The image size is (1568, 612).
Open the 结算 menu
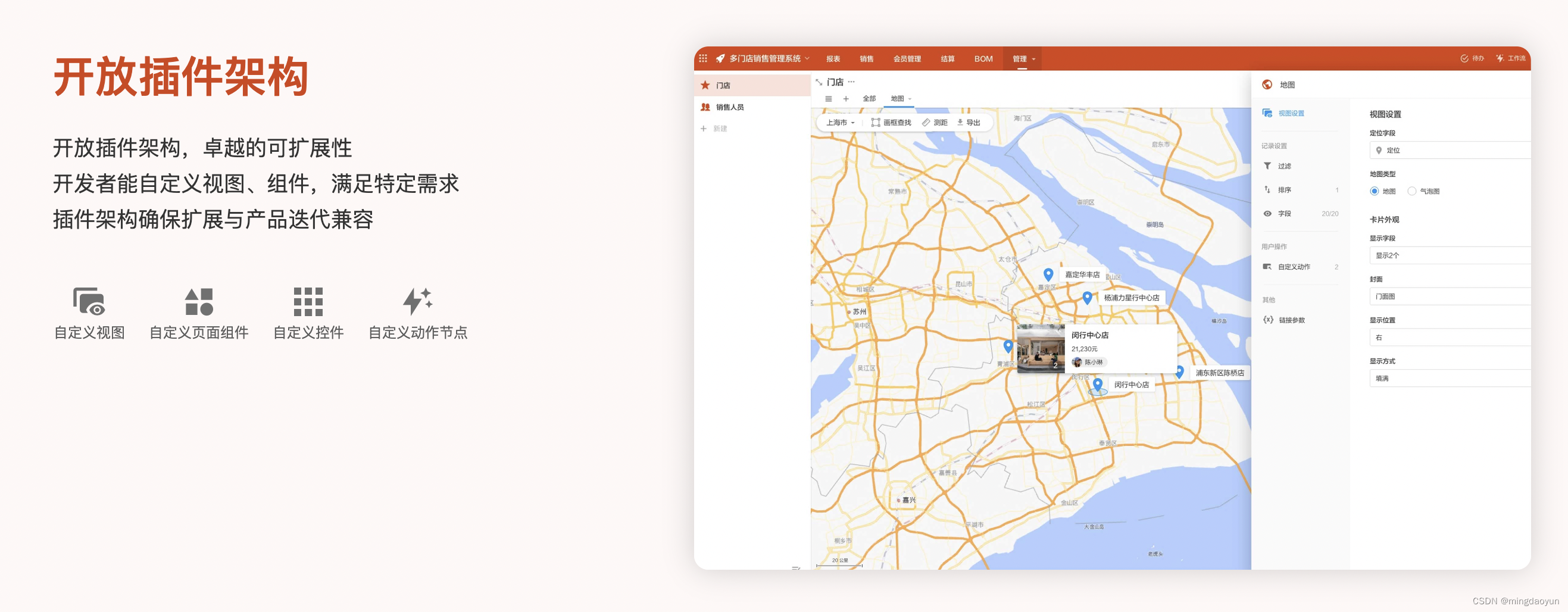947,58
